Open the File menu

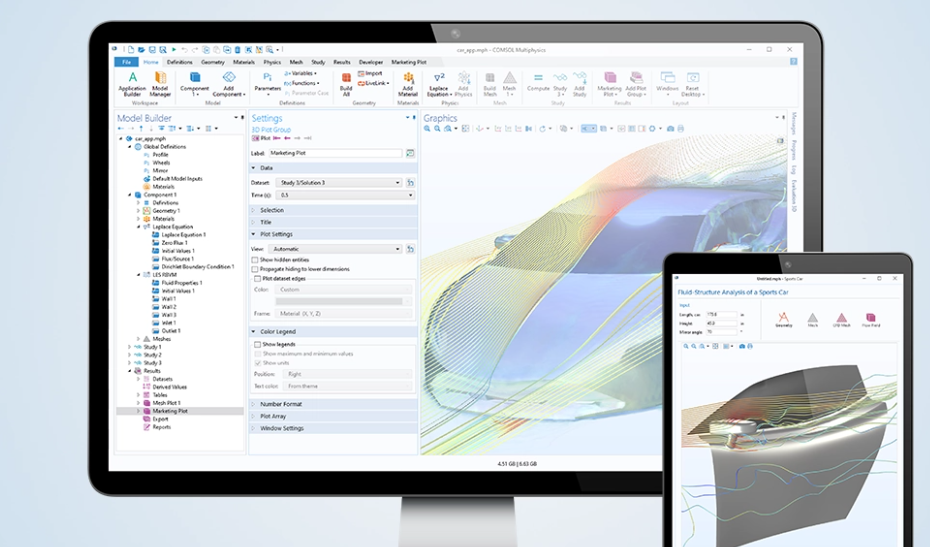(x=126, y=62)
